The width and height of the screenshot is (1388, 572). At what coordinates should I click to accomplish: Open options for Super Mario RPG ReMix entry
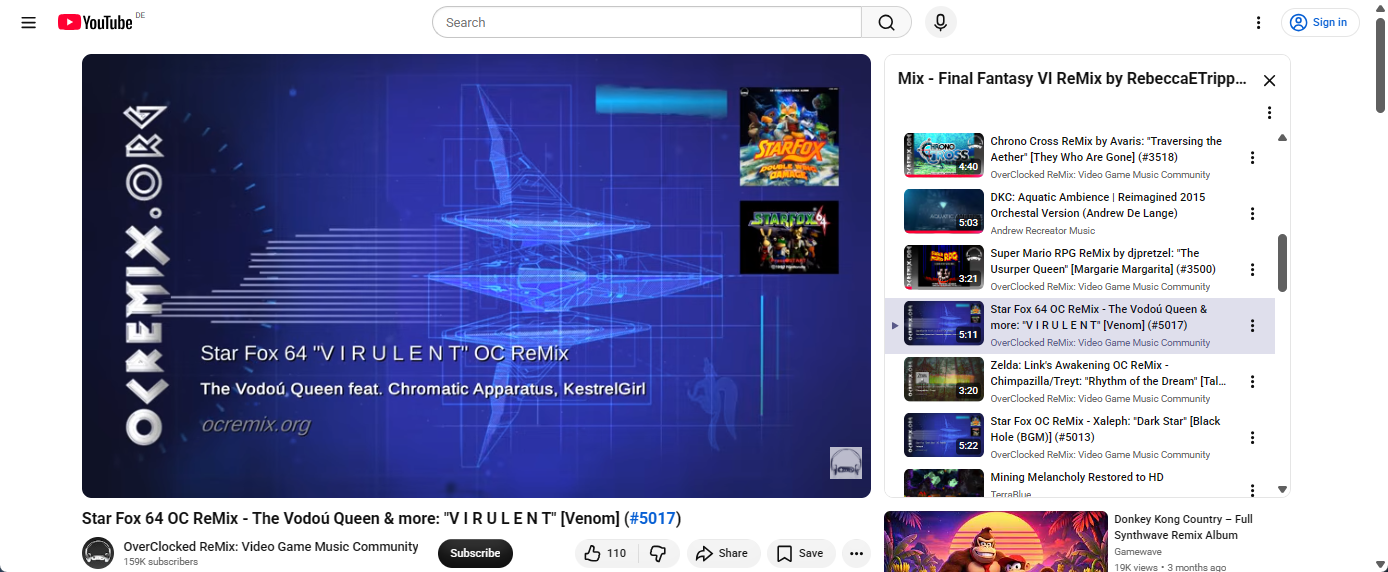(x=1252, y=269)
